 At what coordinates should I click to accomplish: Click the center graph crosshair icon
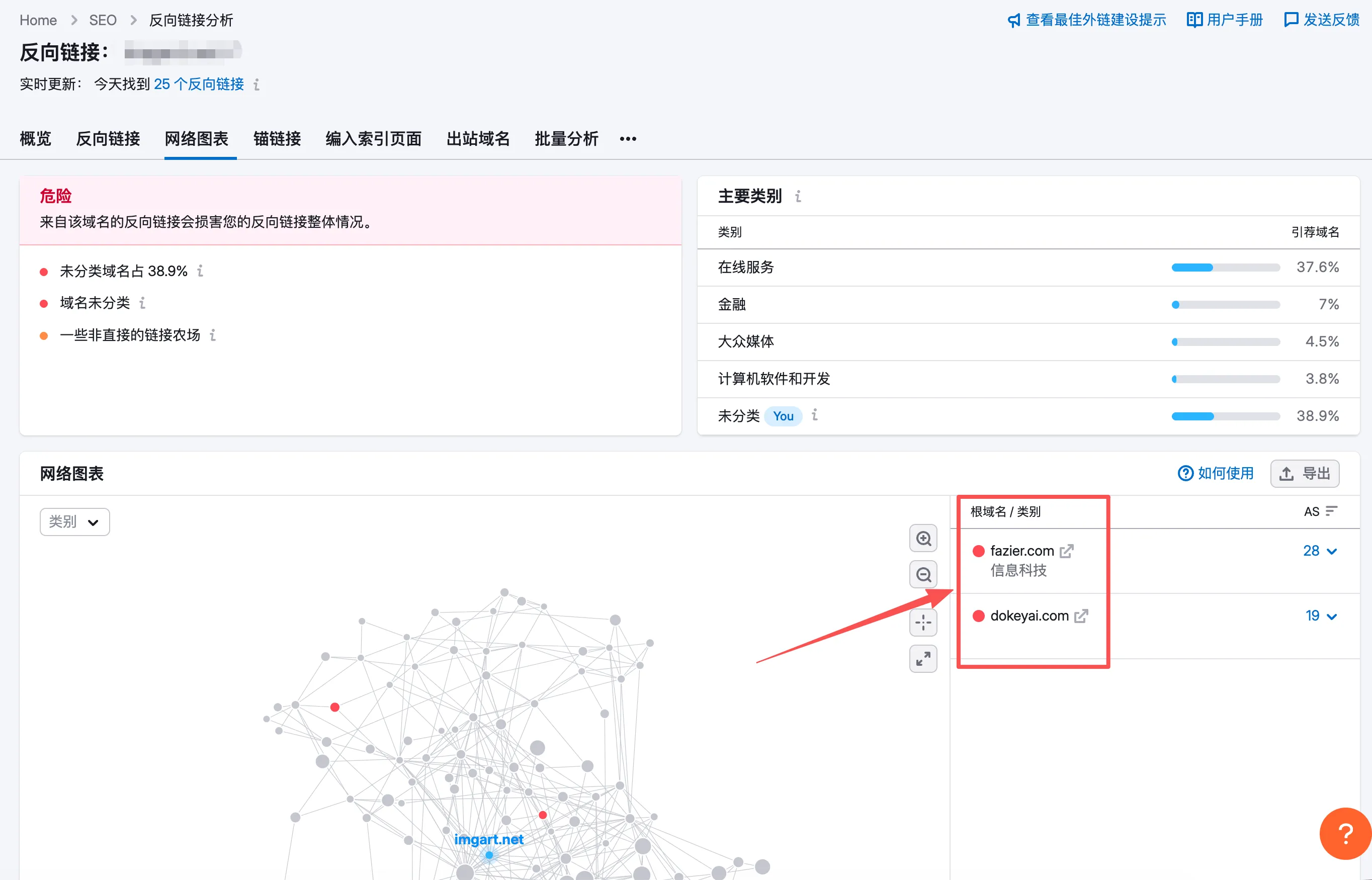[923, 623]
